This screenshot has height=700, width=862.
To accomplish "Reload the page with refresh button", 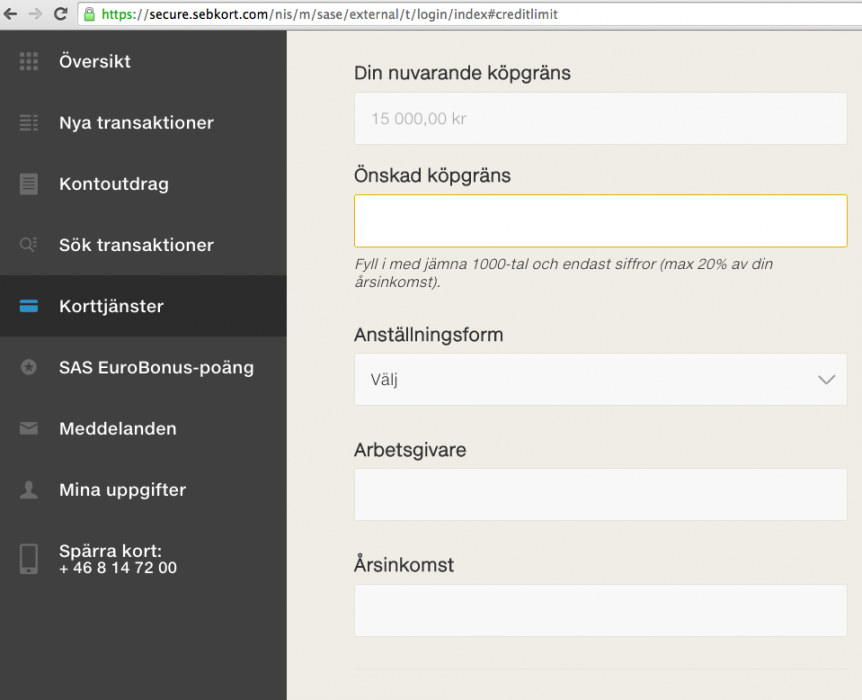I will [60, 14].
